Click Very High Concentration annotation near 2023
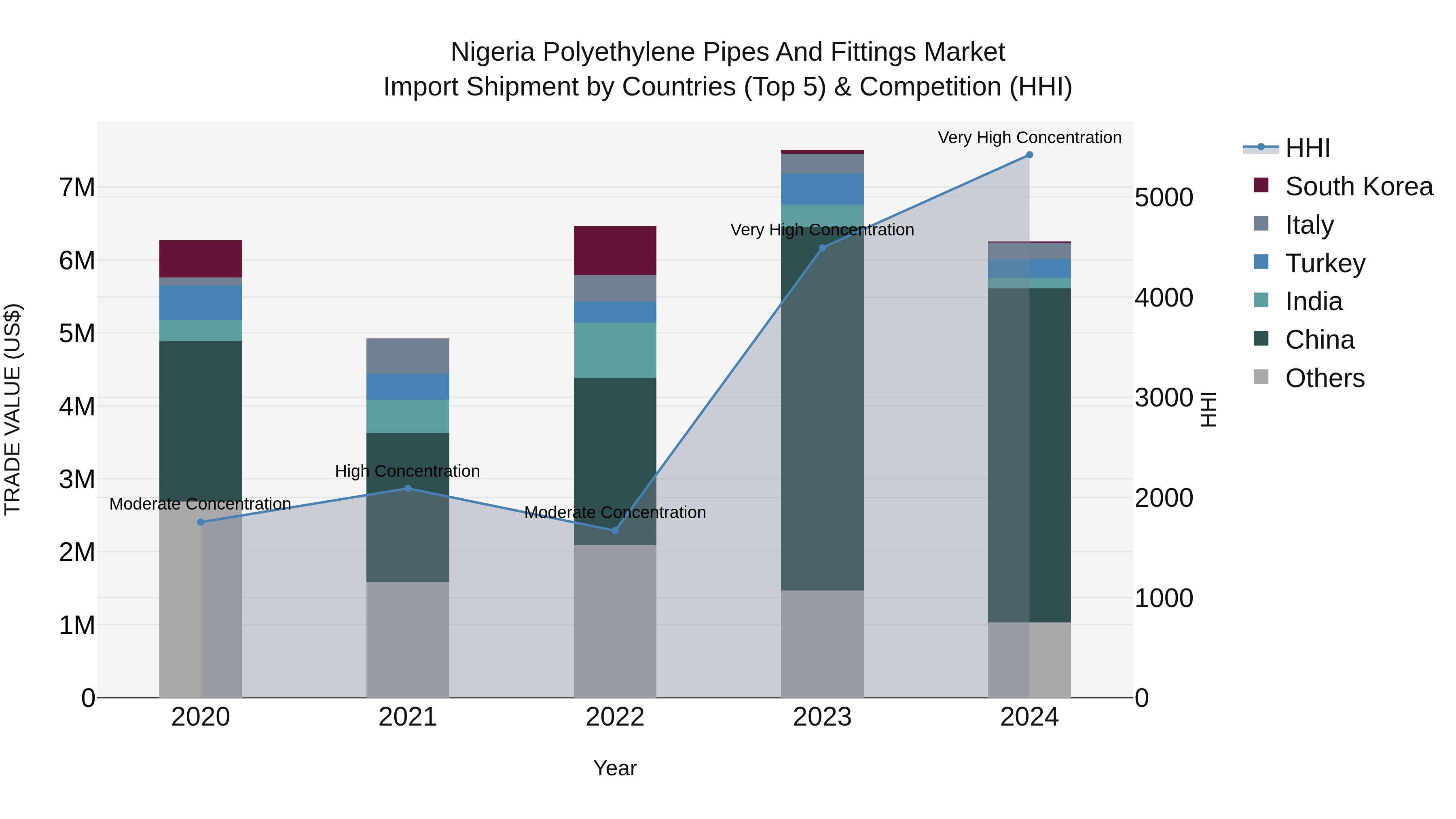Screen dimensions: 1456x819 tap(822, 229)
